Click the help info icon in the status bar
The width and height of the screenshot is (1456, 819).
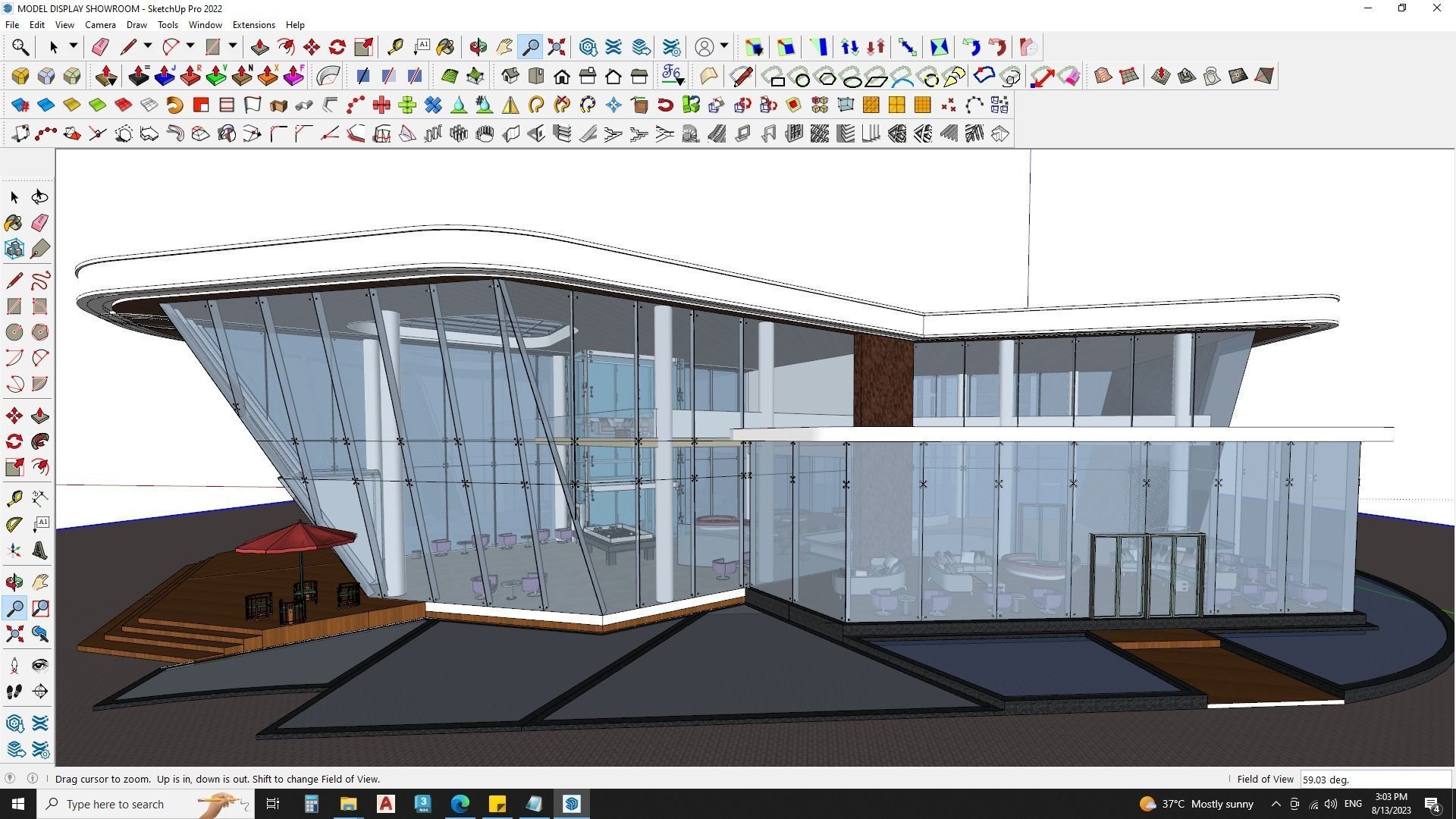click(x=33, y=779)
